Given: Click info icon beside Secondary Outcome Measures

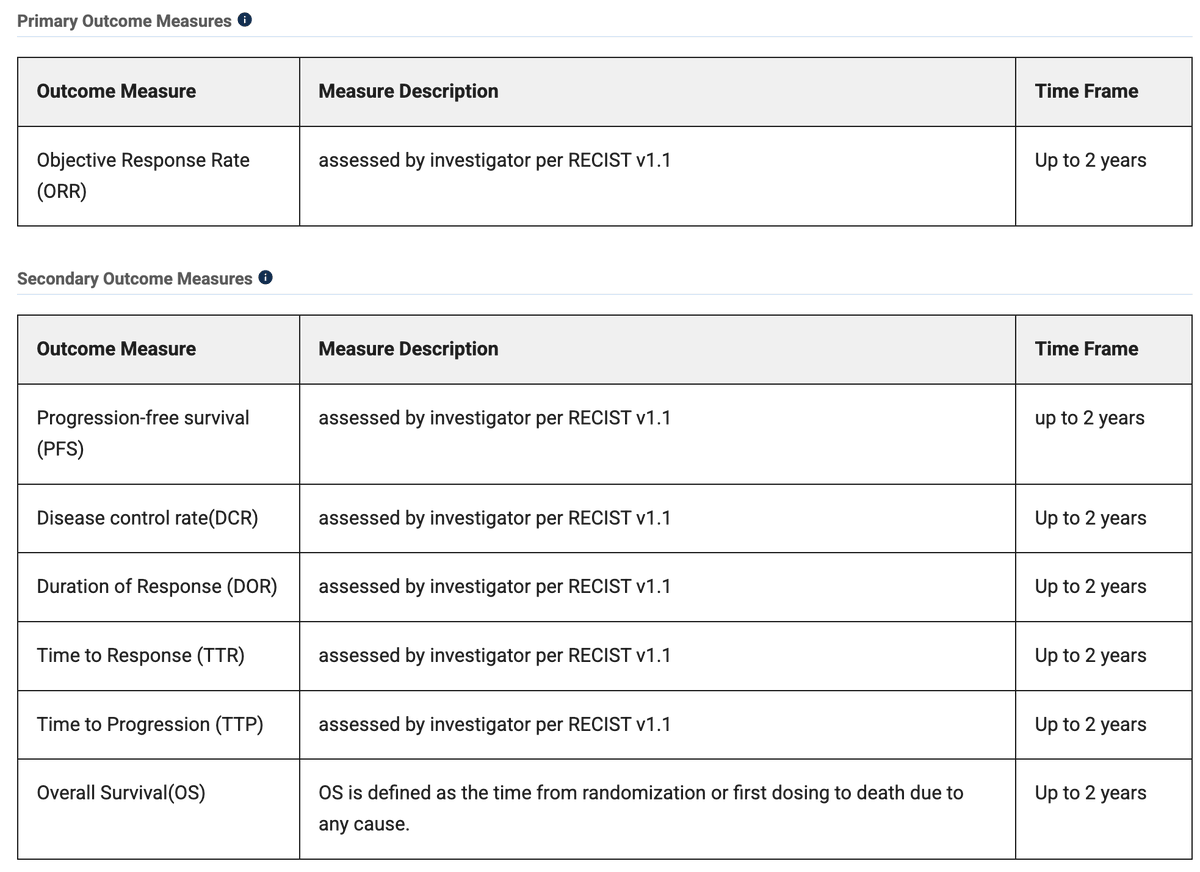Looking at the screenshot, I should (x=266, y=278).
